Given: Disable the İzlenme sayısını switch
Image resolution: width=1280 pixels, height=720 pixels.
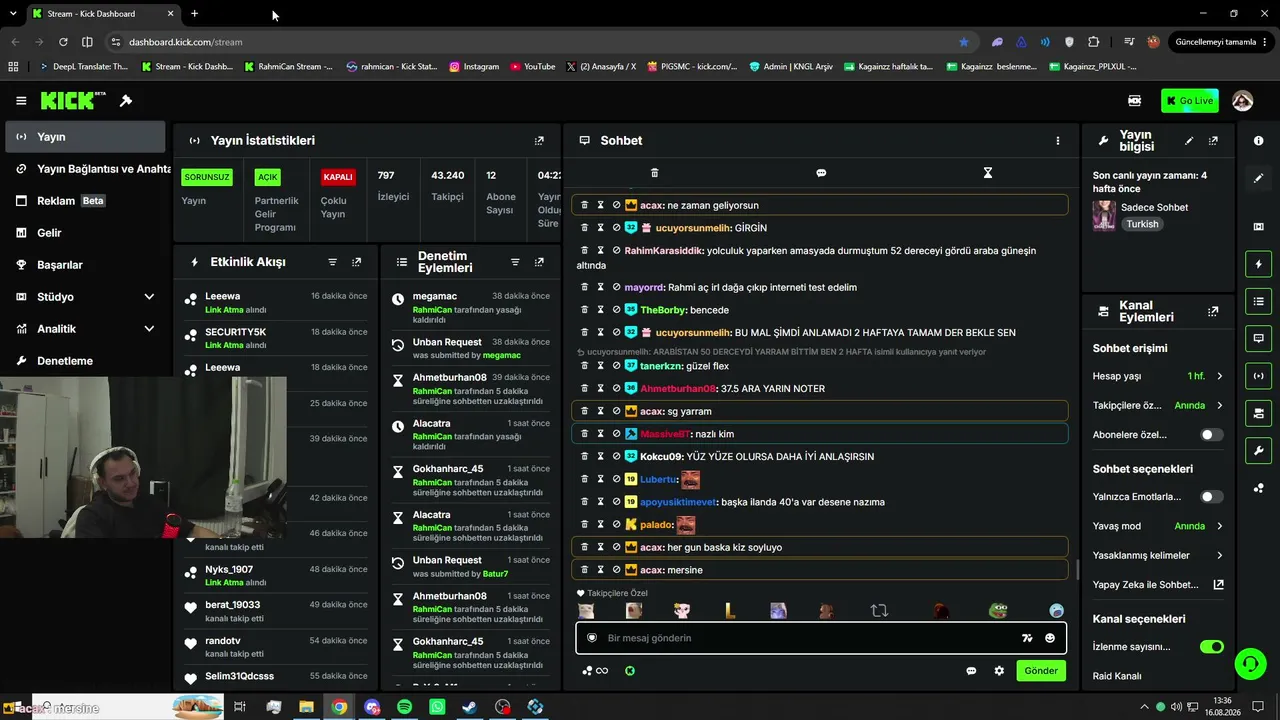Looking at the screenshot, I should tap(1211, 647).
